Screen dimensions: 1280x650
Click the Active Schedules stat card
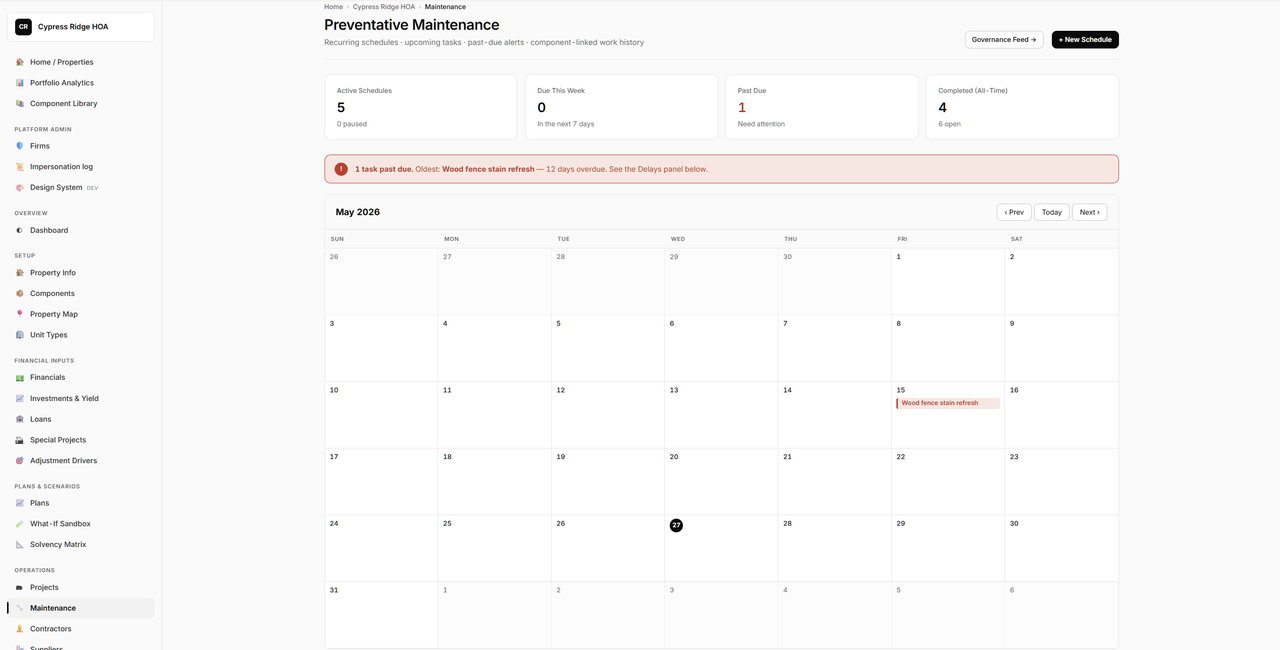click(421, 107)
